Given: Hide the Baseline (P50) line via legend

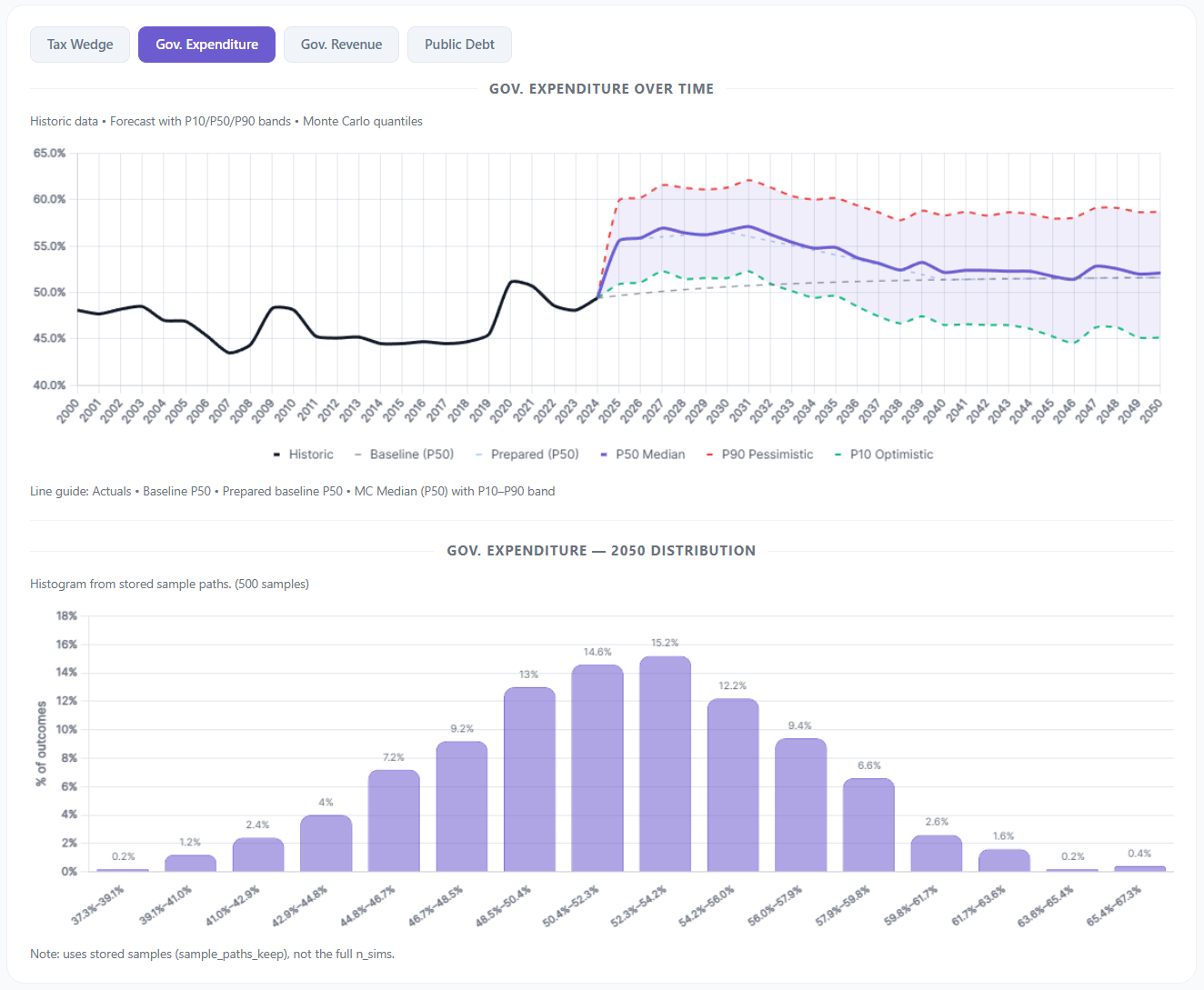Looking at the screenshot, I should pyautogui.click(x=405, y=454).
